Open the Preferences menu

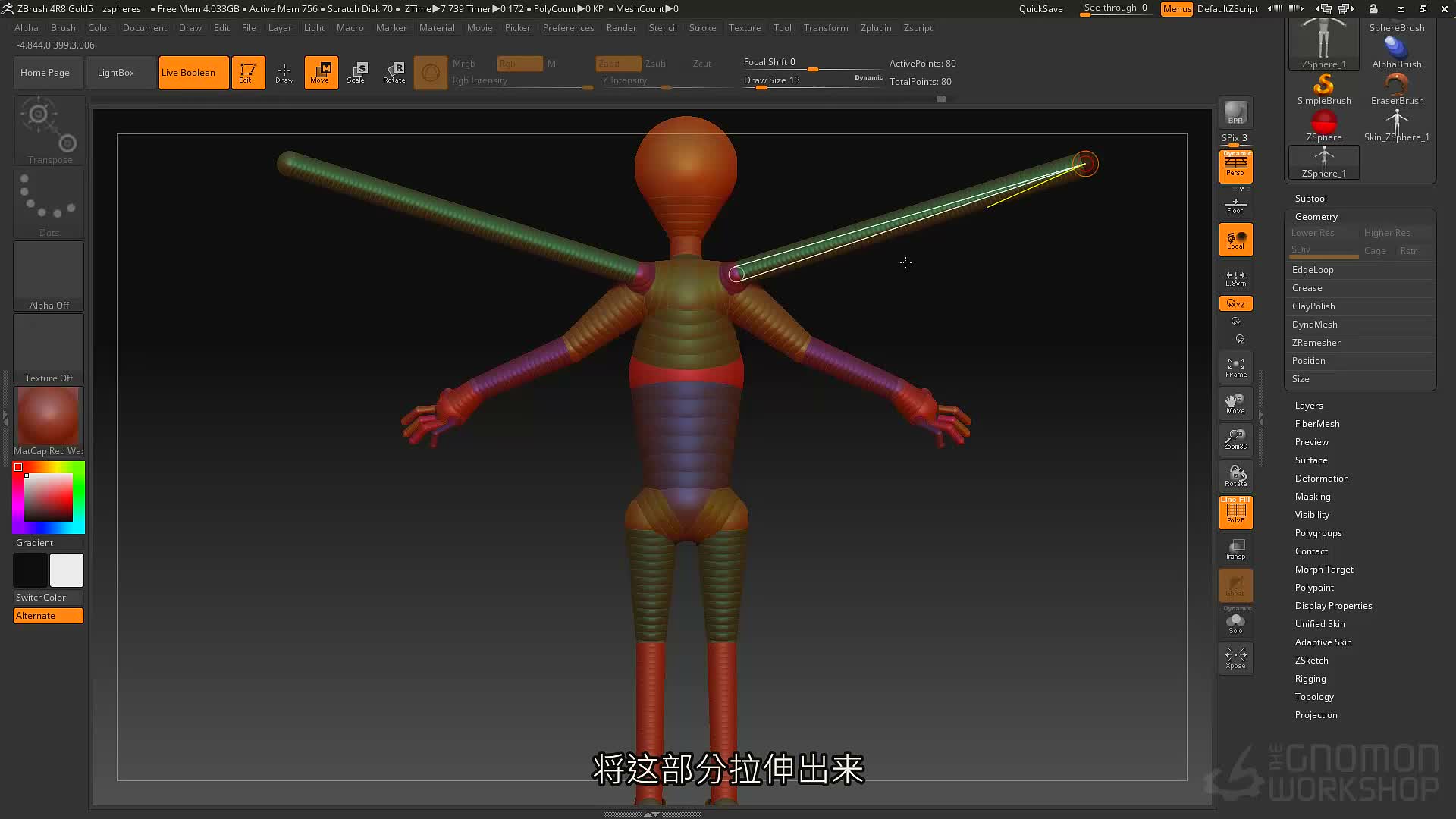click(x=568, y=28)
